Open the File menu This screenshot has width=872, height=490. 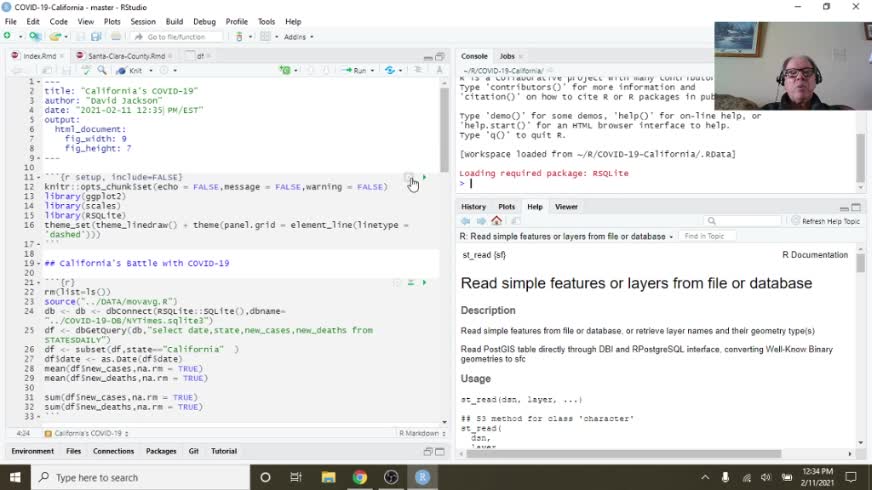pos(11,22)
